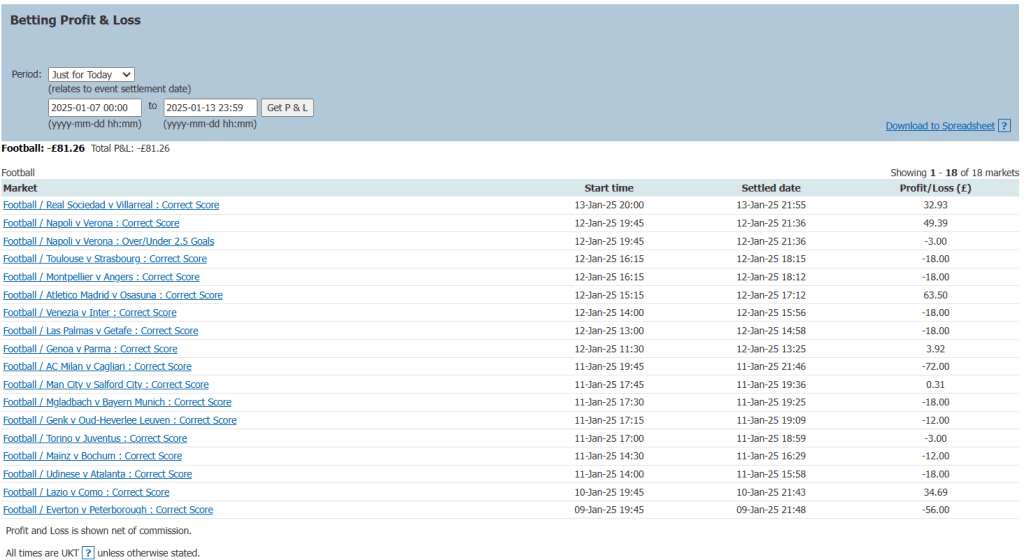View AC Milan v Cagliari Correct Score
The width and height of the screenshot is (1024, 560).
97,367
